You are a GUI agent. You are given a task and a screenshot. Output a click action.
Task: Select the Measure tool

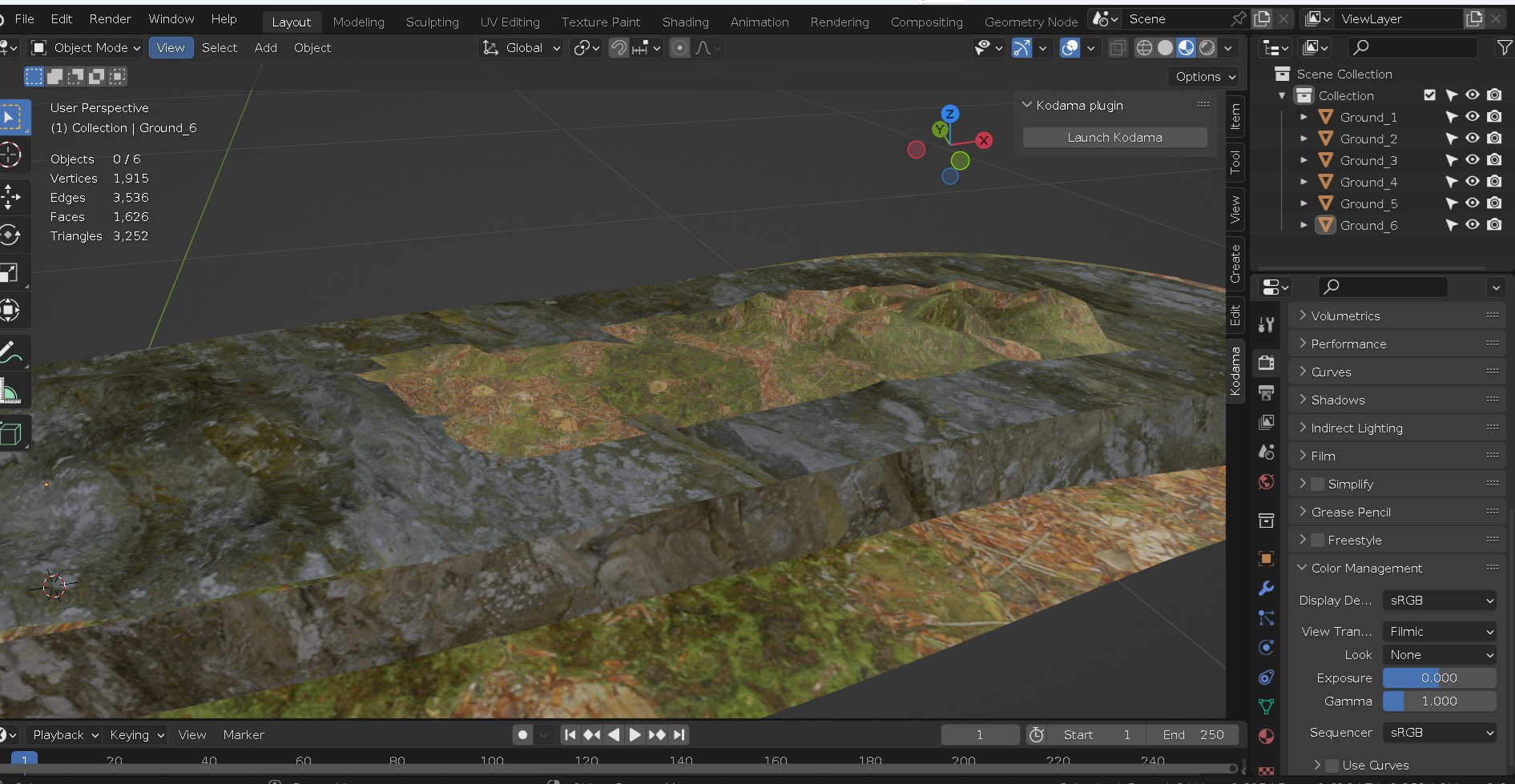pos(10,392)
